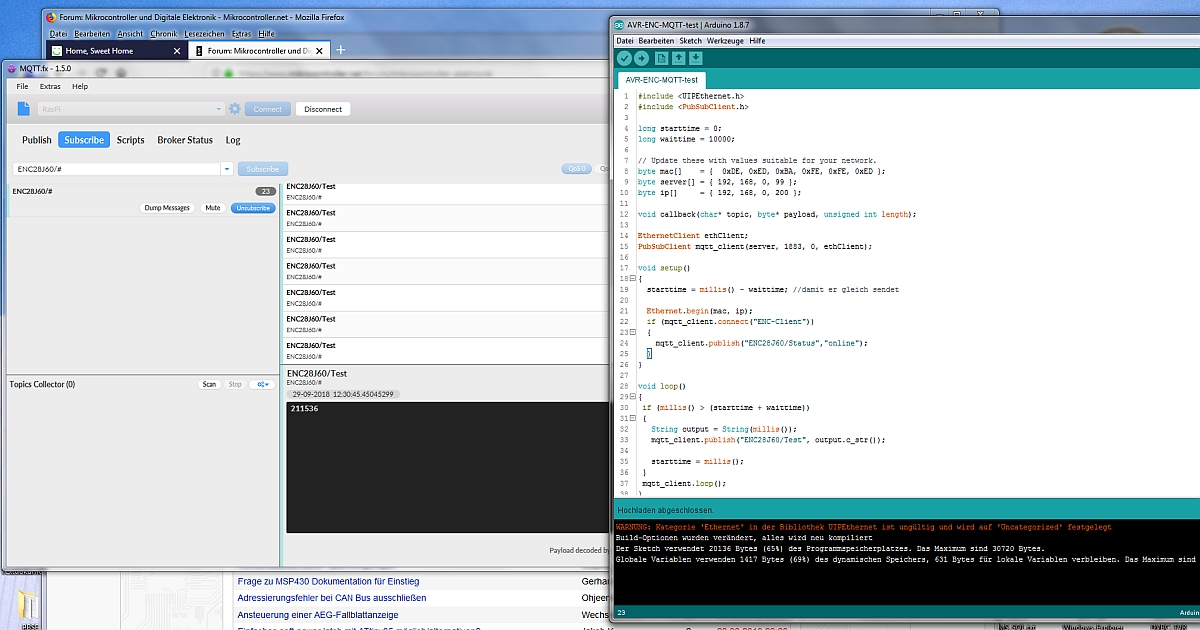Click the ENC28J60/# topic input field
1200x630 pixels.
click(x=116, y=169)
